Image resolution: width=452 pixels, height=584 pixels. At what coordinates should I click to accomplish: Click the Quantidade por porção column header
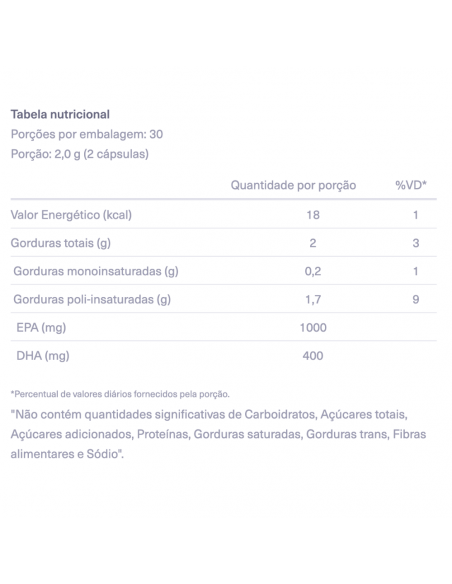tap(293, 185)
